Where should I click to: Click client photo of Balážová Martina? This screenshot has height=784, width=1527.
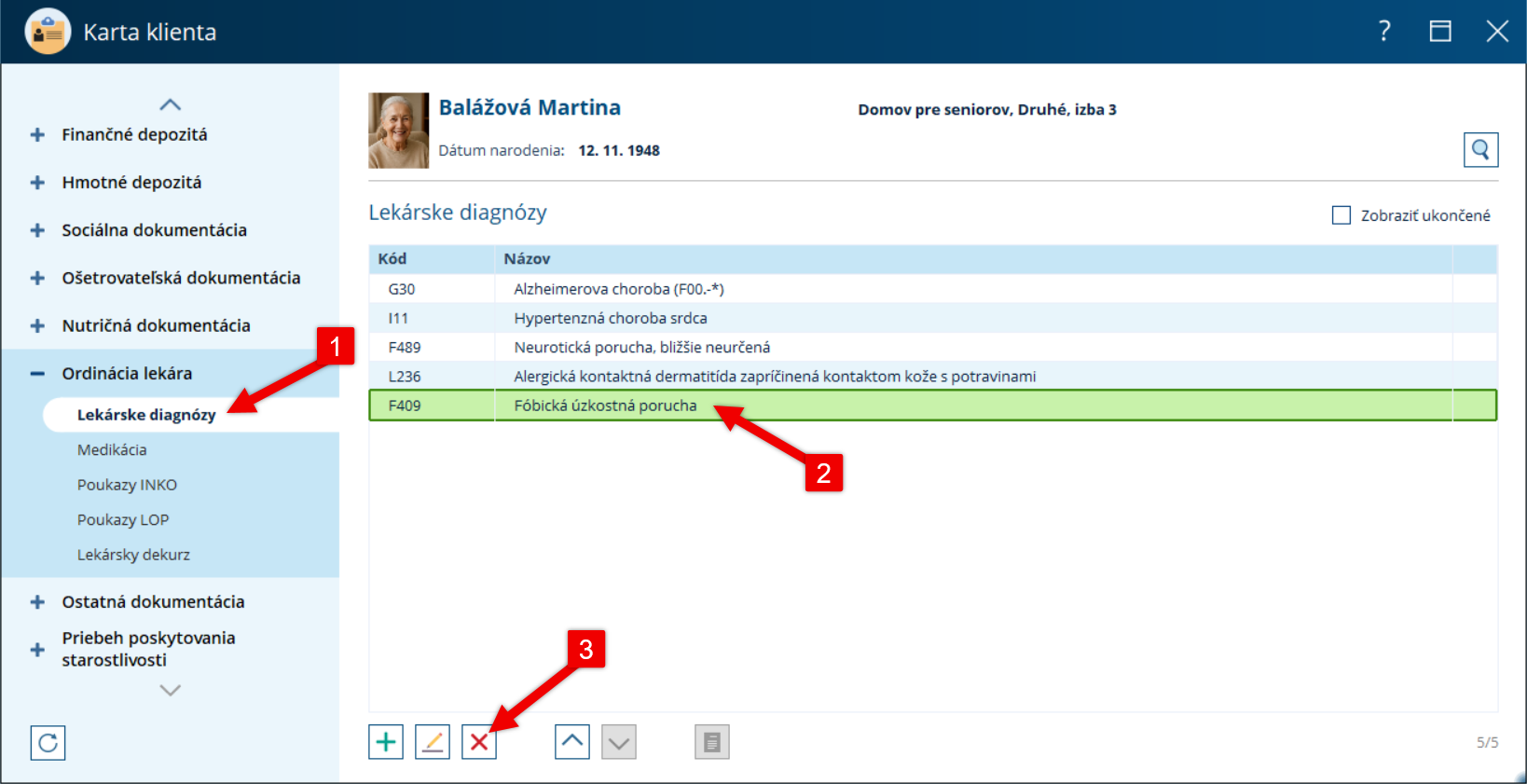click(398, 131)
